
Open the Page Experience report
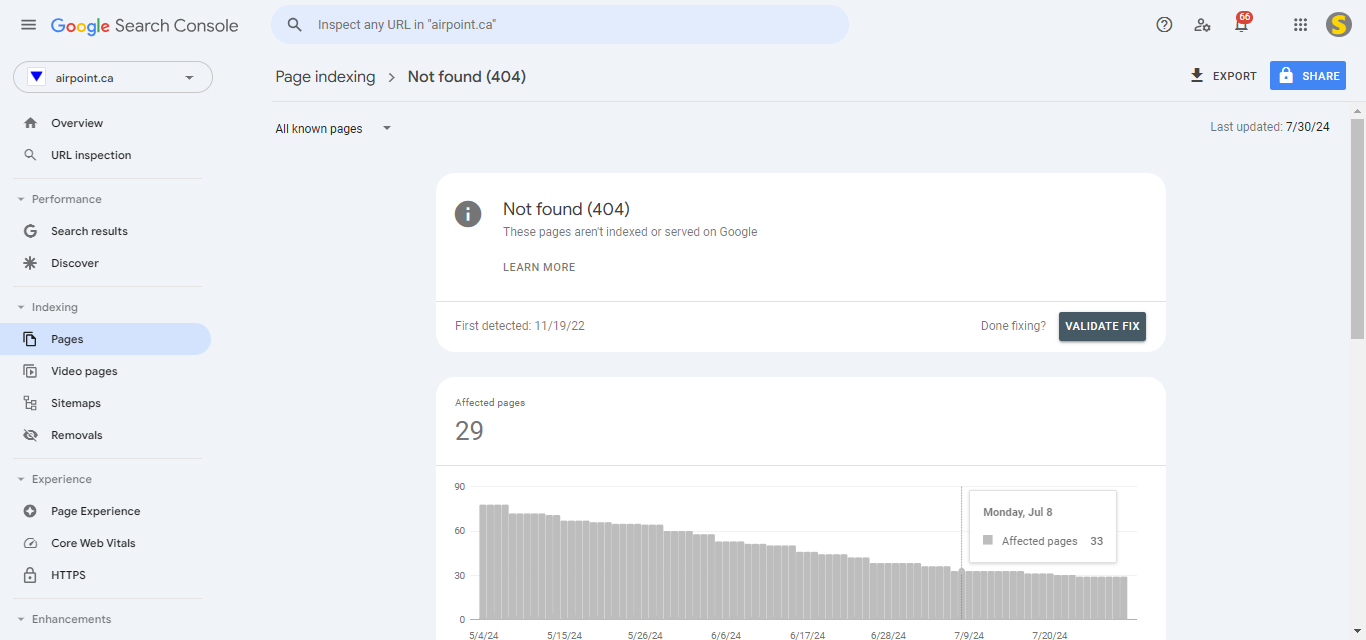106,511
